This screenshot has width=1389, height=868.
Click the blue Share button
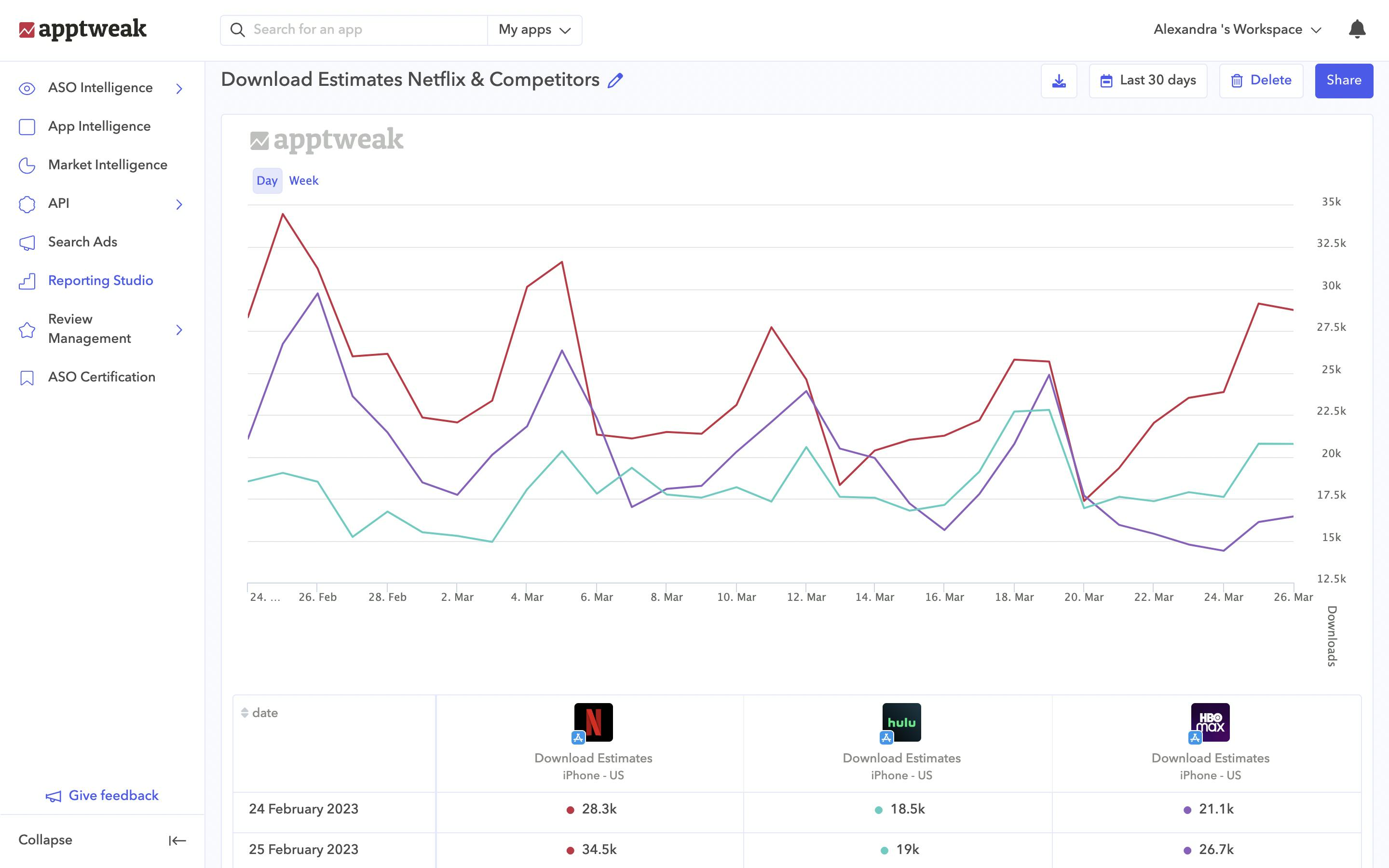tap(1343, 81)
